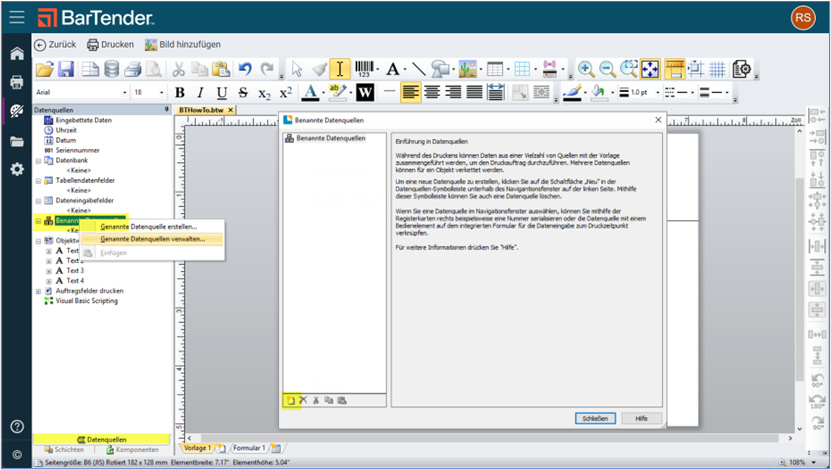
Task: Expand the Text 3 tree node
Action: click(49, 270)
